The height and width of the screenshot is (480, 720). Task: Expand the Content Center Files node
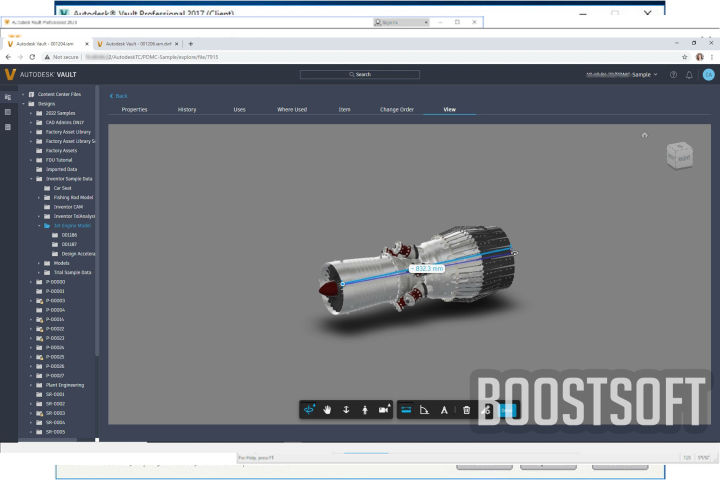pyautogui.click(x=23, y=94)
